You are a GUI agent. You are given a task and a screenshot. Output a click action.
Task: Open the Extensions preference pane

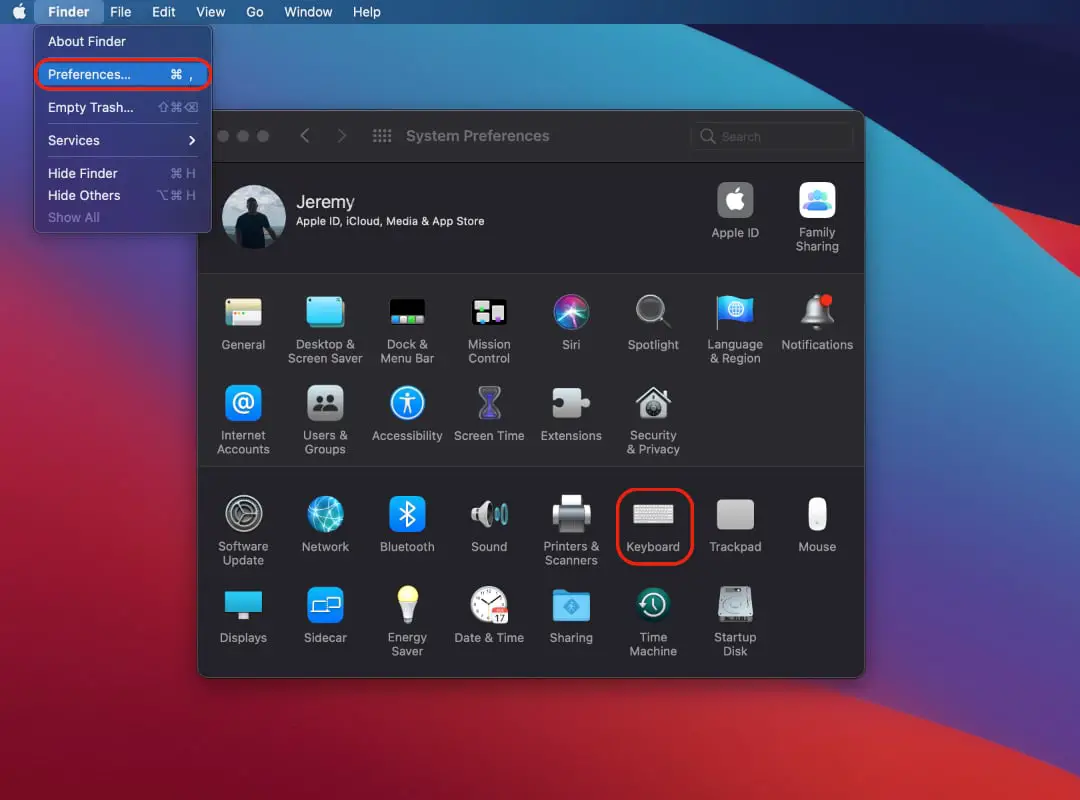click(571, 413)
